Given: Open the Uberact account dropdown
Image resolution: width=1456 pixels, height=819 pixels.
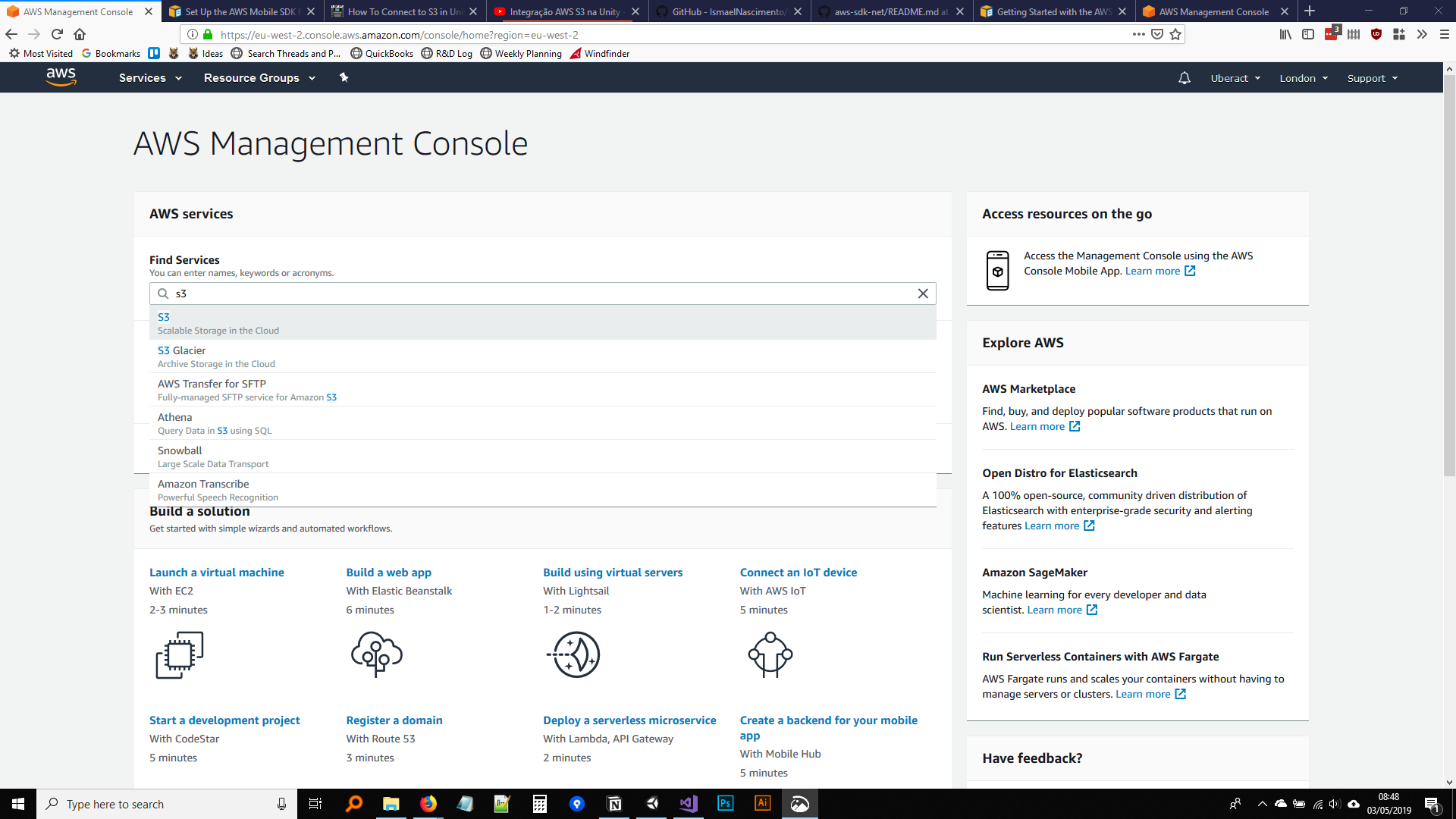Looking at the screenshot, I should (1235, 78).
